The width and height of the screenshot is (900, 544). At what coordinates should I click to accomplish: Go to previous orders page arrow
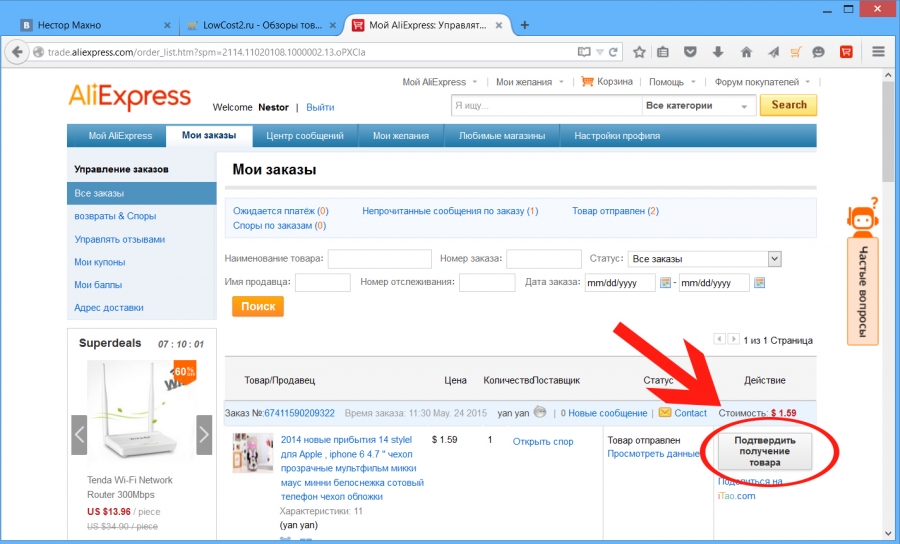tap(719, 339)
